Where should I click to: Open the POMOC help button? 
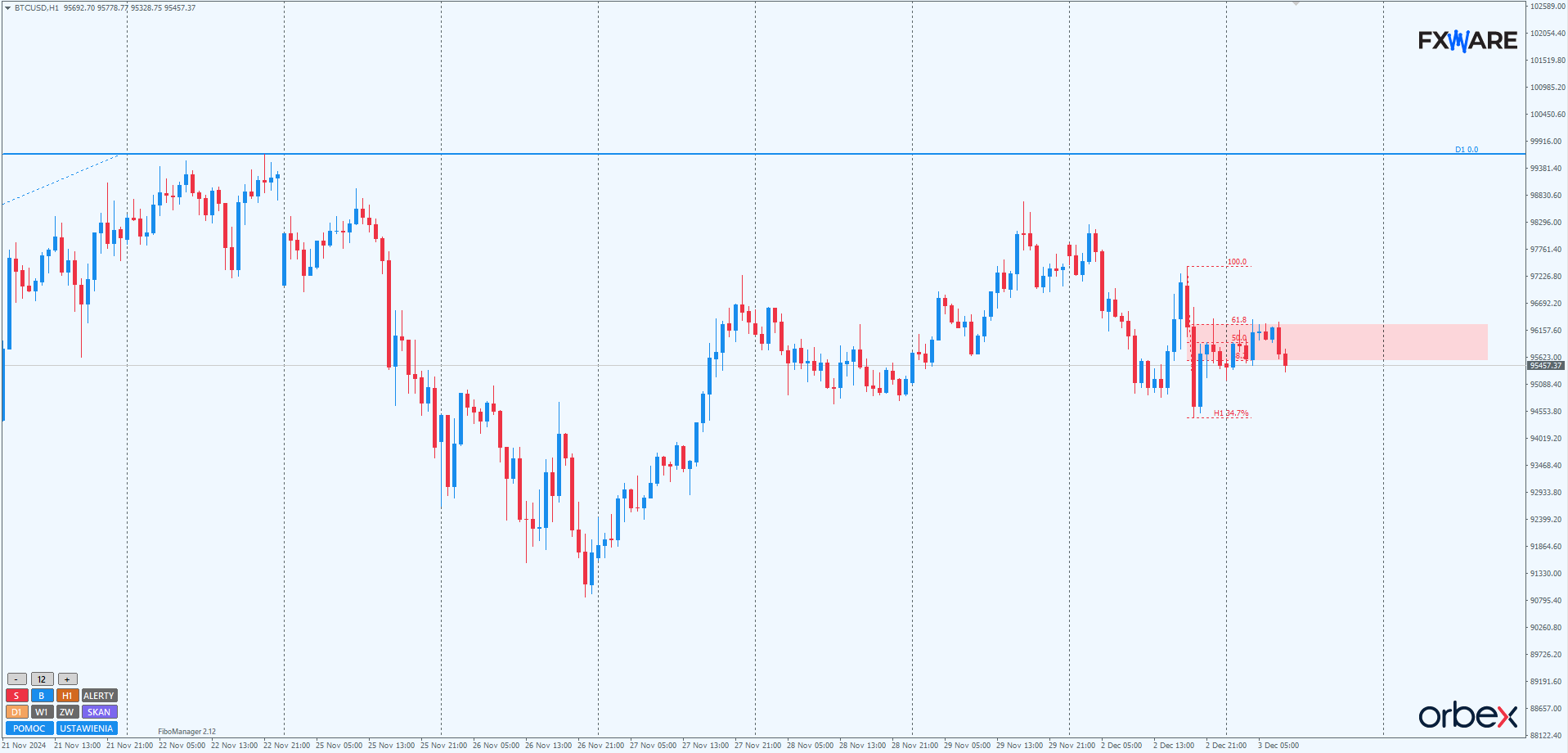[x=29, y=728]
